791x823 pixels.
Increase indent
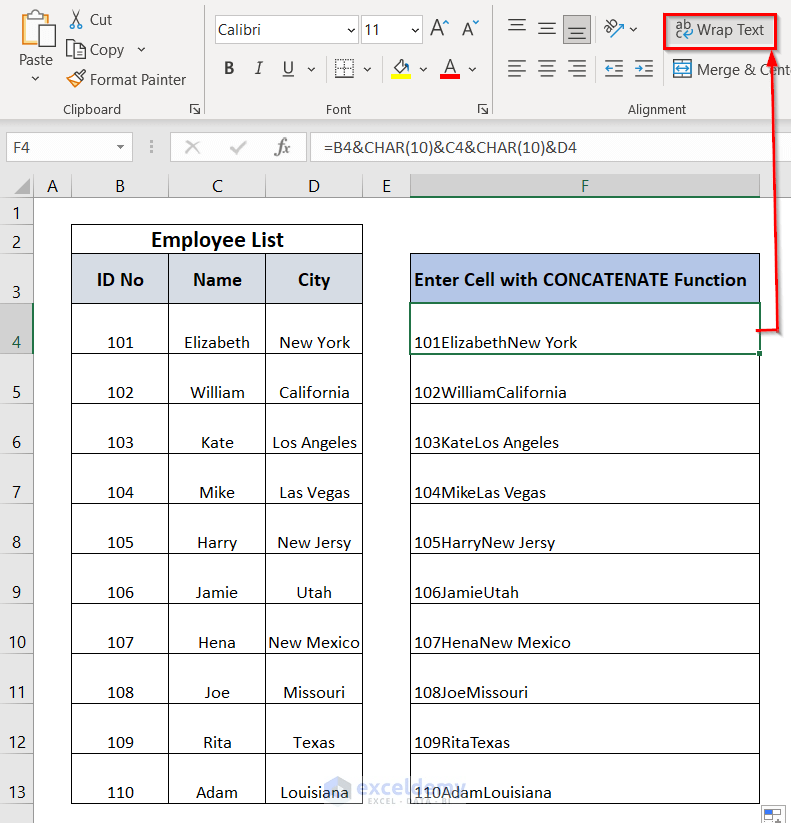644,69
